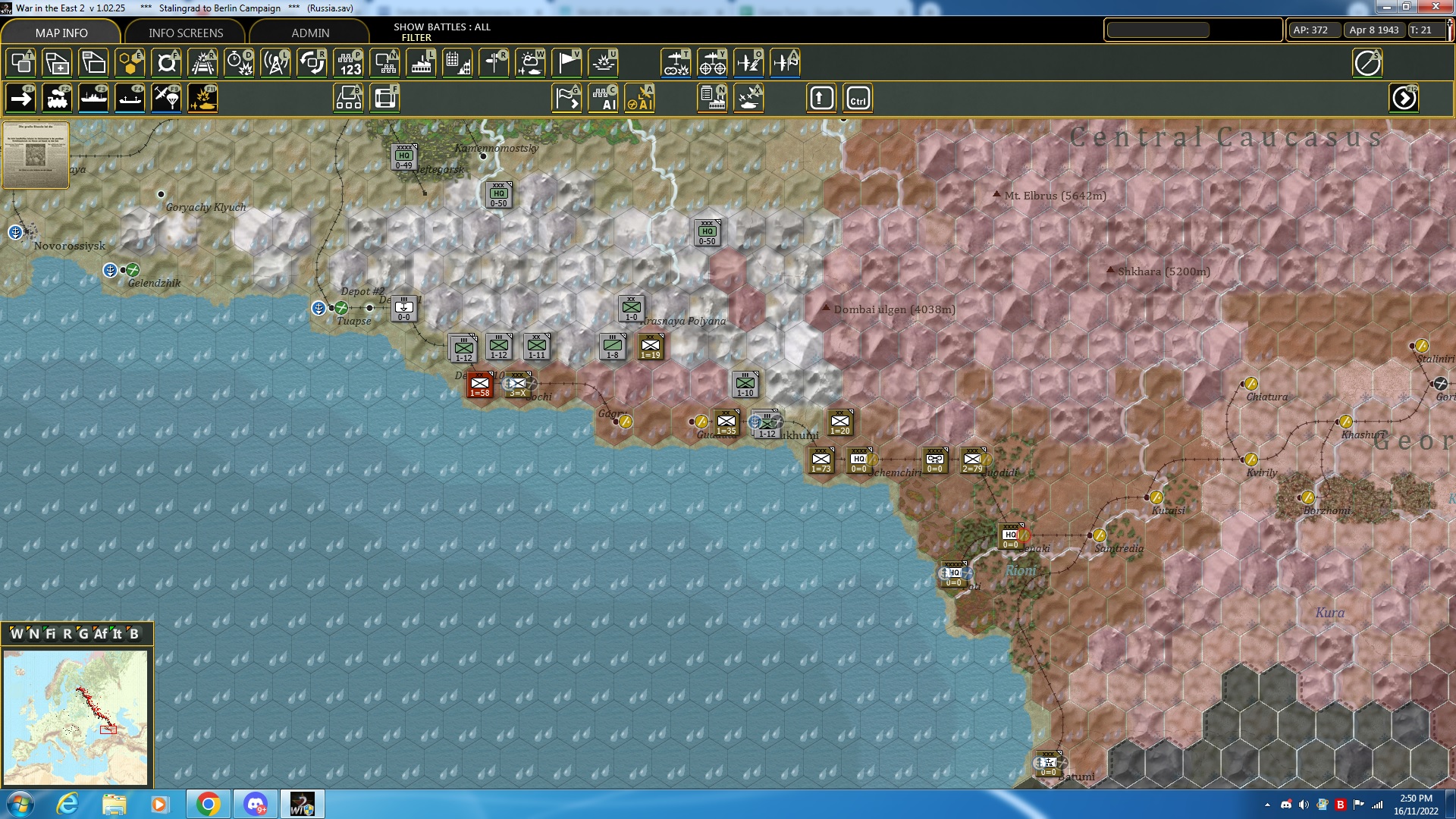This screenshot has height=819, width=1456.
Task: Click the victory flag icon (V)
Action: click(567, 63)
